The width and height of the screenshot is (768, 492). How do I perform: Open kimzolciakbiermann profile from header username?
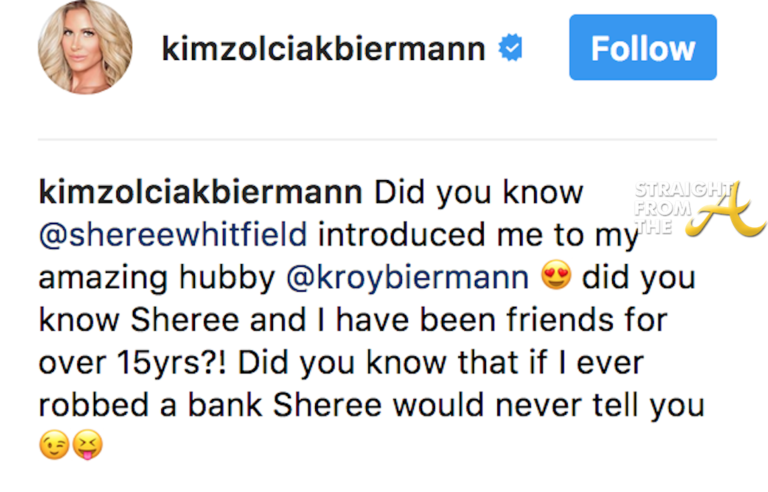pyautogui.click(x=323, y=48)
